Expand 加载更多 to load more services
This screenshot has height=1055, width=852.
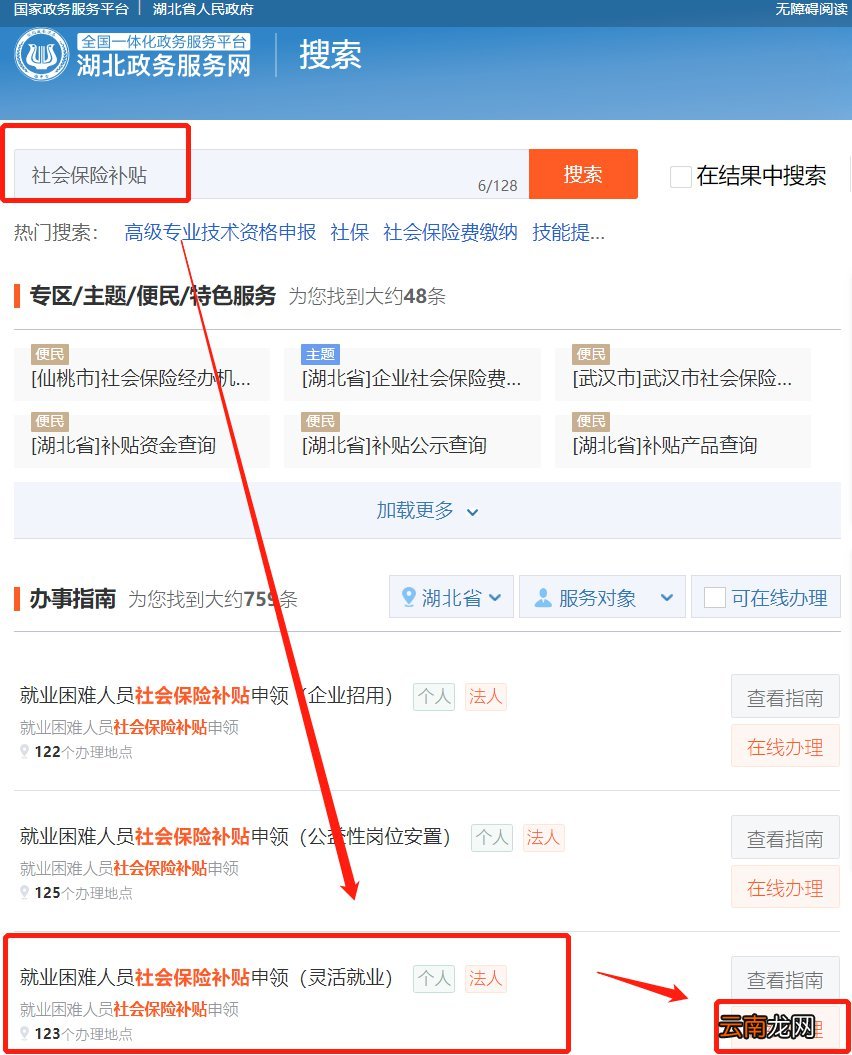point(427,511)
